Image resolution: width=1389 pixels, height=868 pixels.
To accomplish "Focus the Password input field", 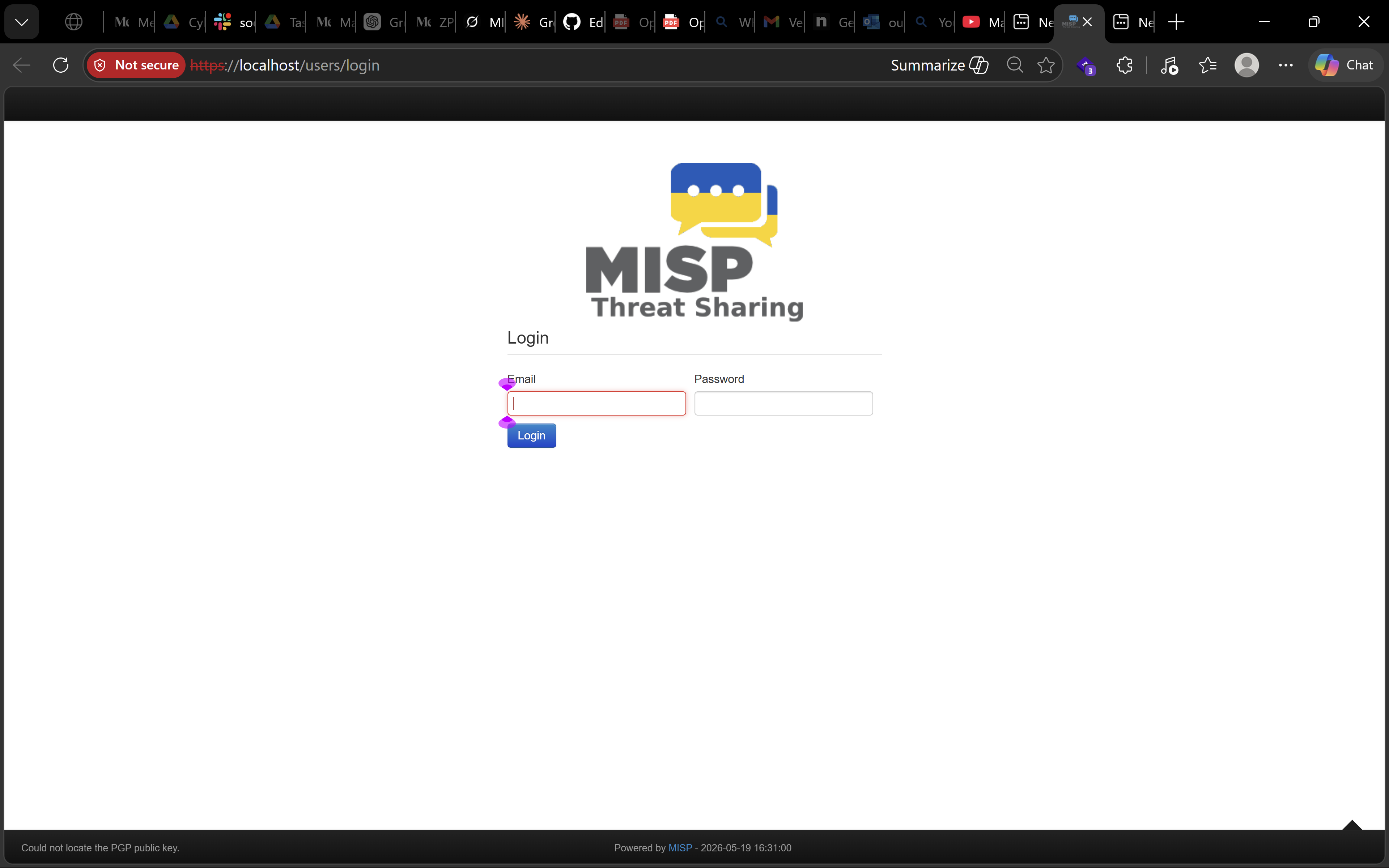I will [x=783, y=403].
